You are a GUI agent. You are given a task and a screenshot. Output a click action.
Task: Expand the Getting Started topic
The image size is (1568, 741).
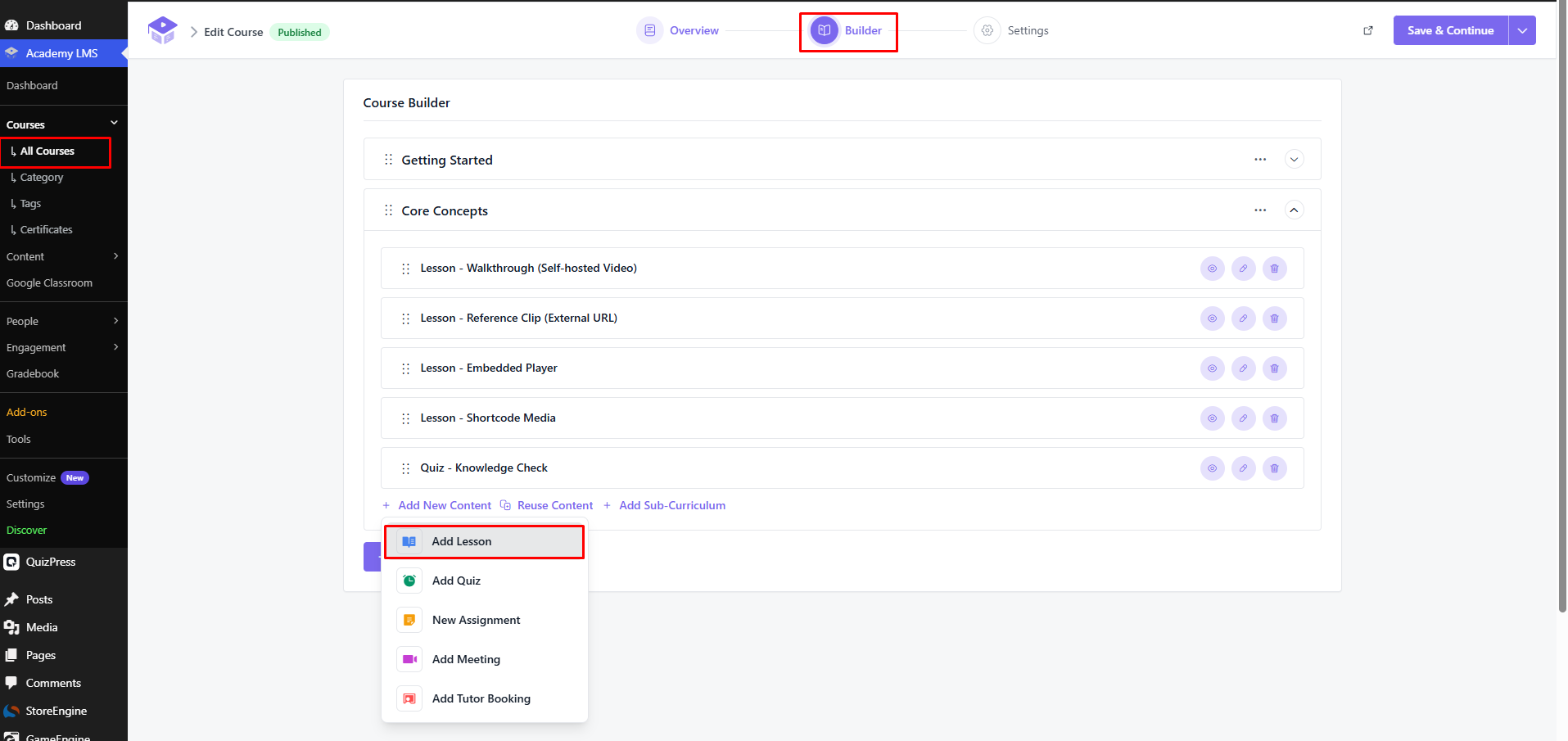tap(1294, 160)
